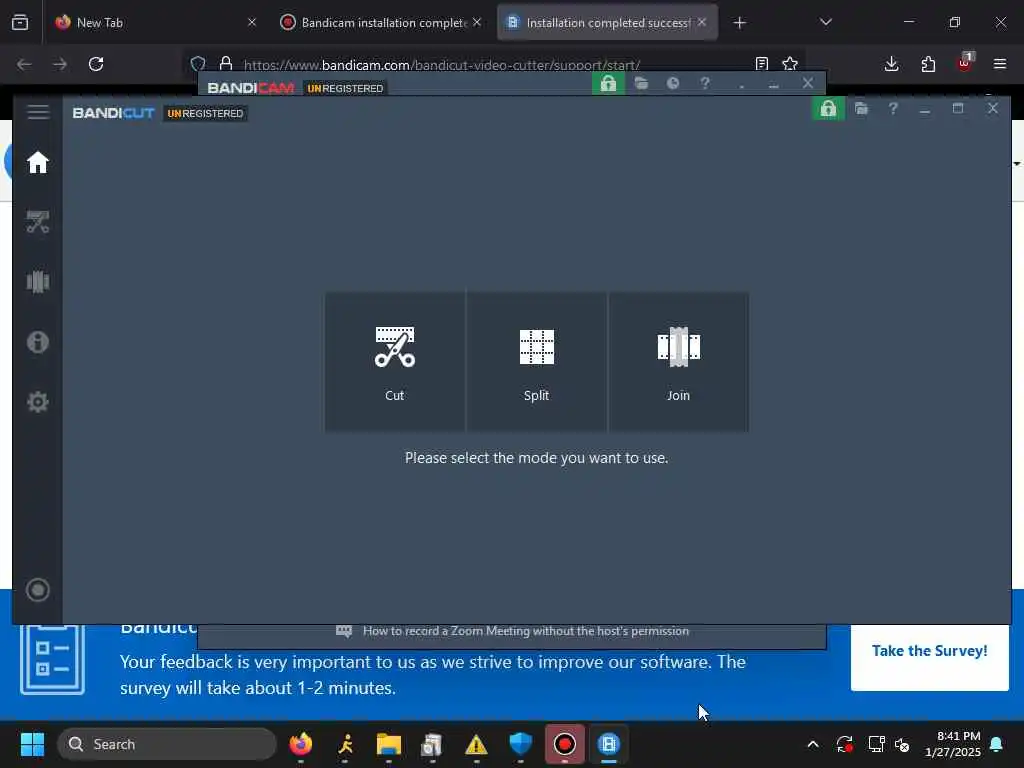
Task: Go back in browser
Action: 24,64
